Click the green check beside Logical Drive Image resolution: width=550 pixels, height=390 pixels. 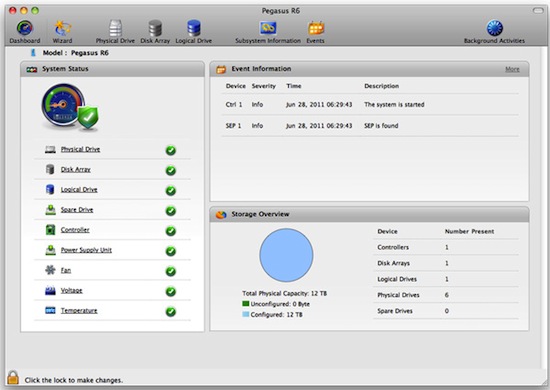coord(171,191)
